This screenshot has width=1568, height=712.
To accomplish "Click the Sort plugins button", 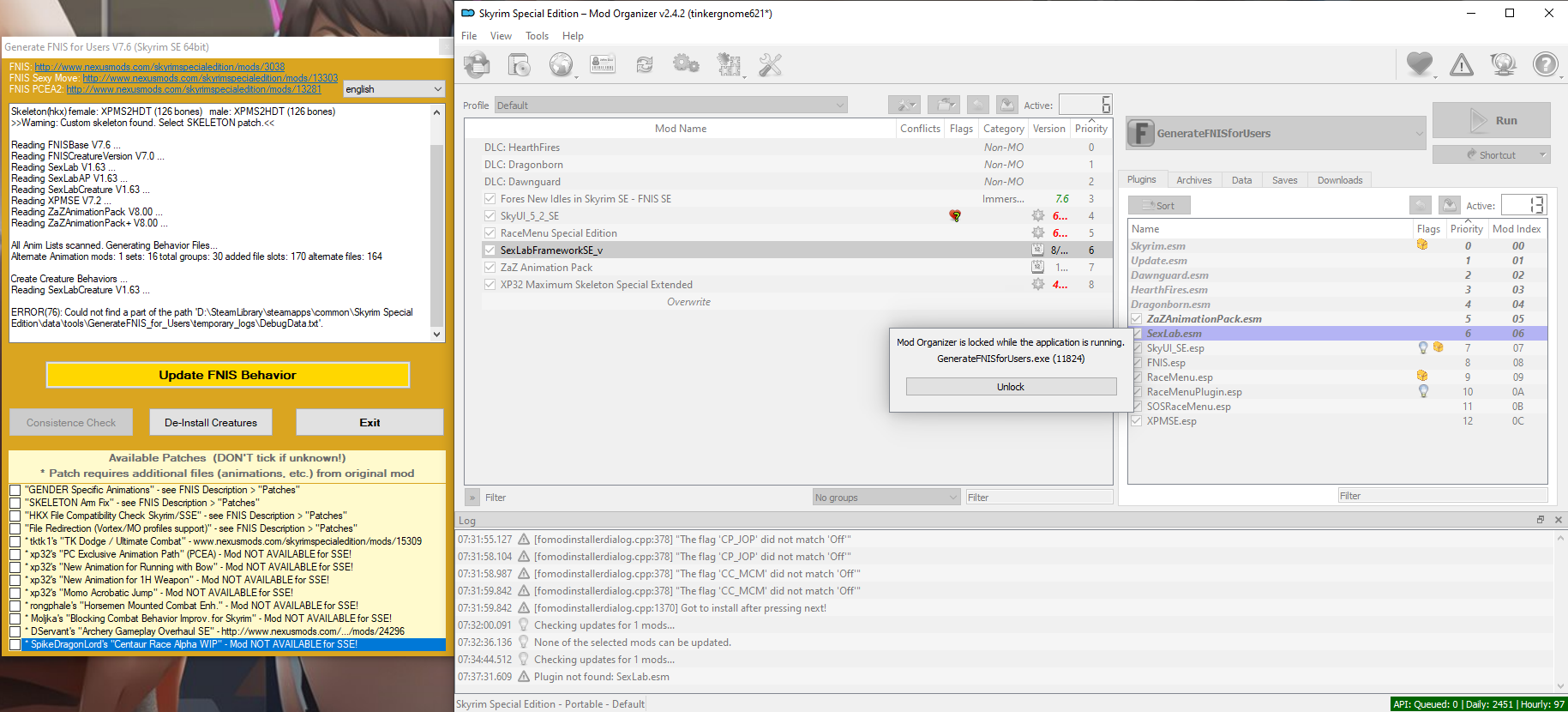I will click(1158, 205).
